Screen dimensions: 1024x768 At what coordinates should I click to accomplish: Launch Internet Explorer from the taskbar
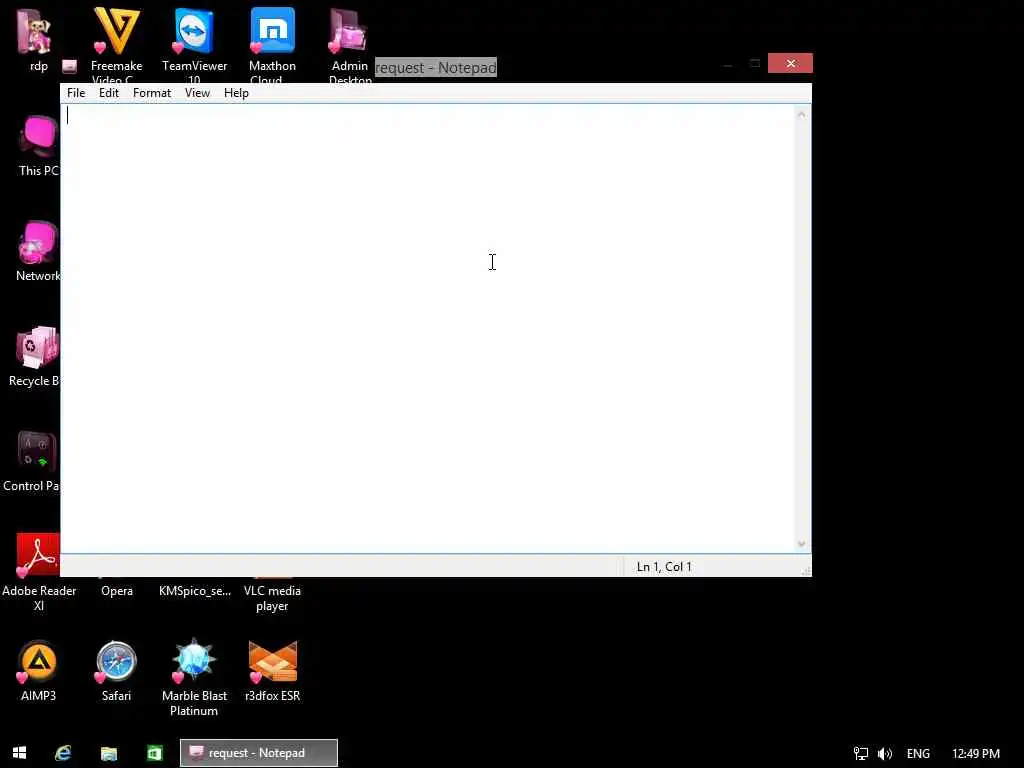pos(63,753)
